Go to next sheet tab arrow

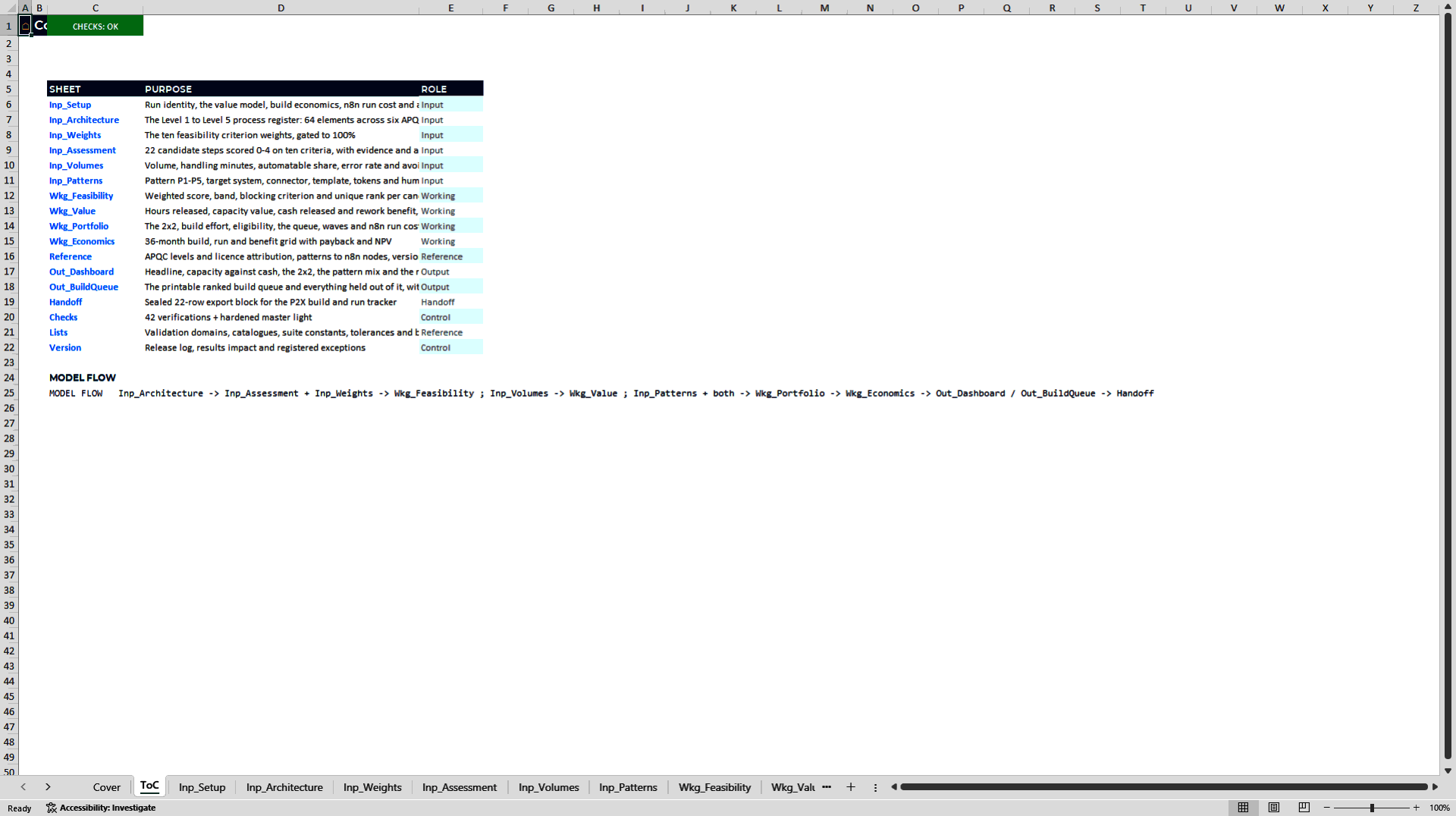48,787
